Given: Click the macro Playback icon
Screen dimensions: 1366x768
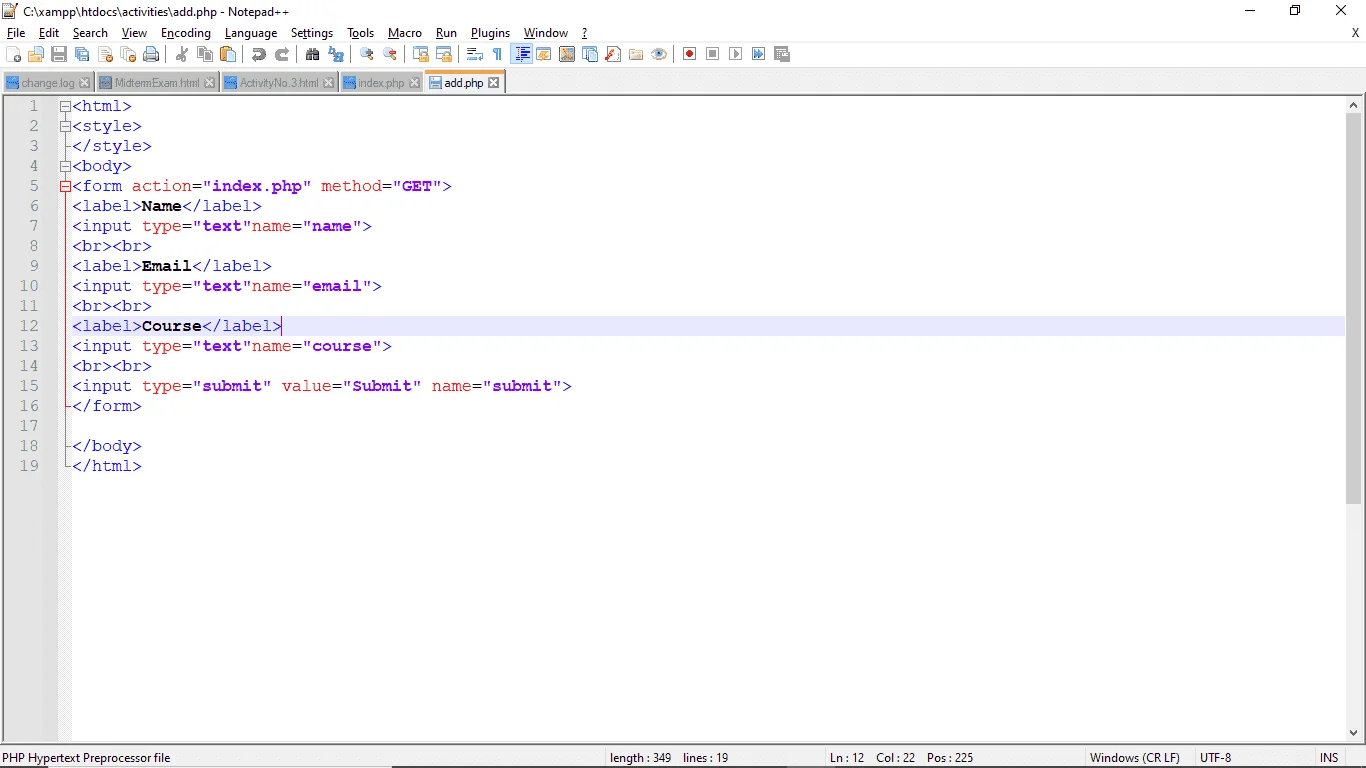Looking at the screenshot, I should [x=736, y=54].
